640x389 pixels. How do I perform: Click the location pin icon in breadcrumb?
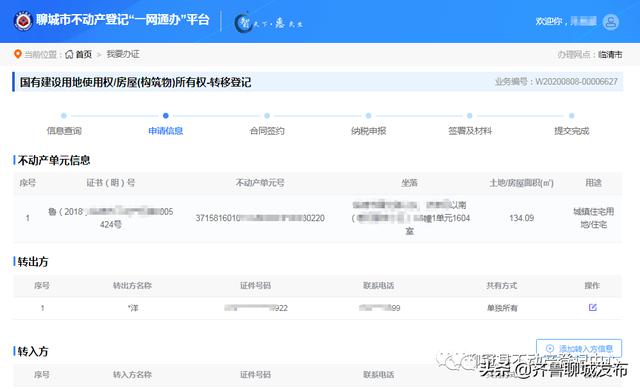pyautogui.click(x=18, y=54)
